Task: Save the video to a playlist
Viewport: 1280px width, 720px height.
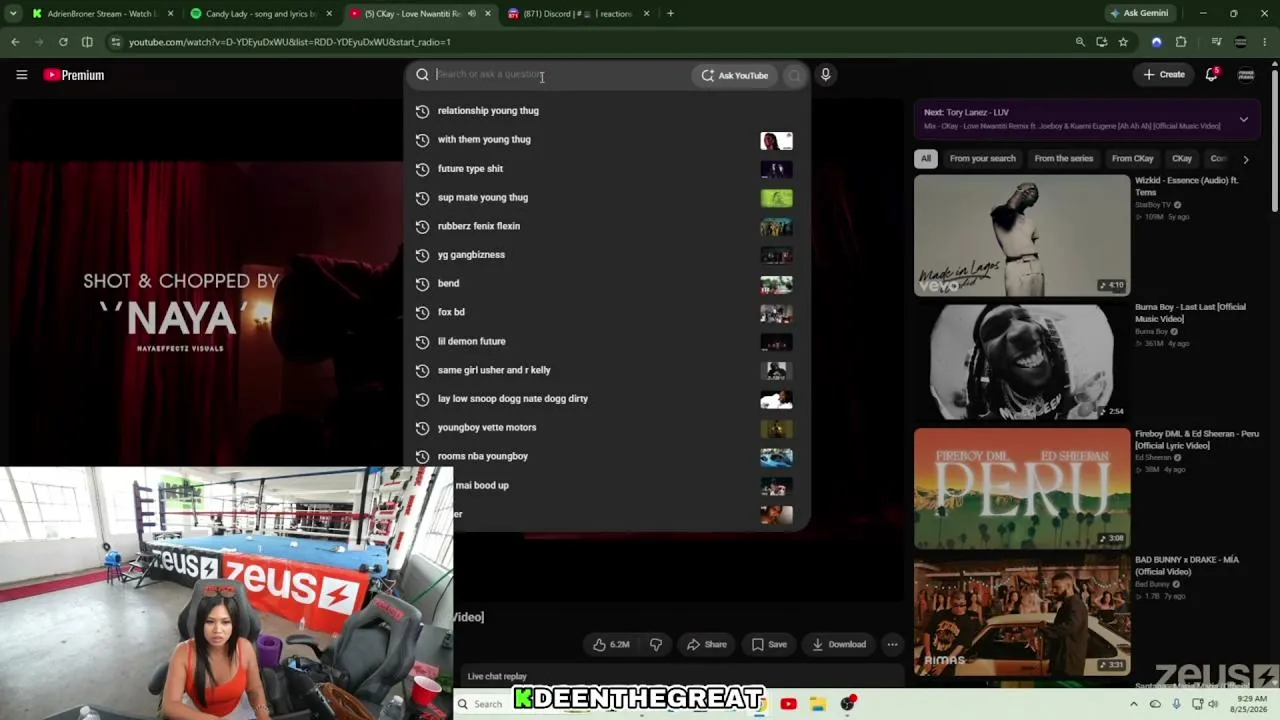Action: [769, 645]
